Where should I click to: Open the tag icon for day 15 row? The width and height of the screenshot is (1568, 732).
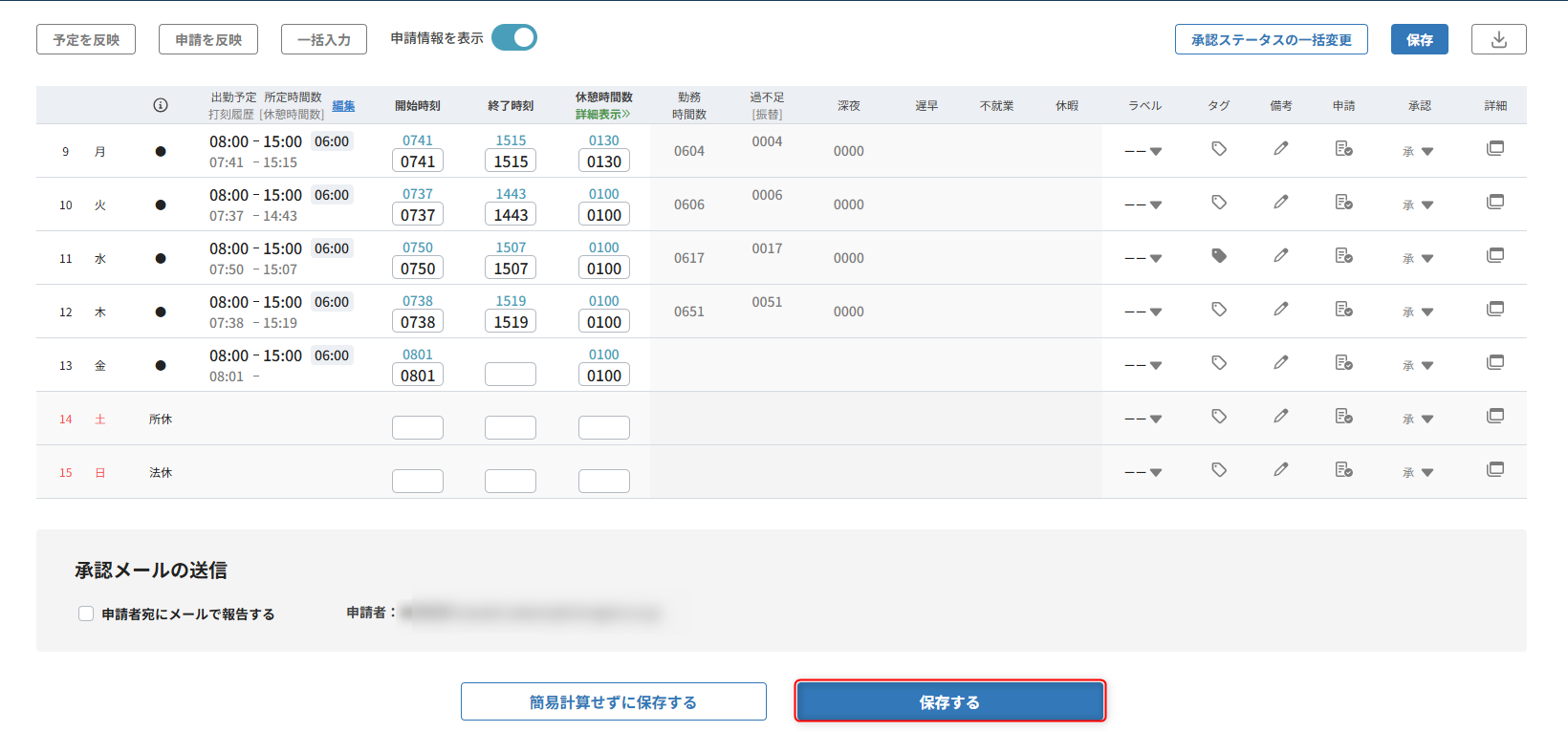click(x=1219, y=470)
